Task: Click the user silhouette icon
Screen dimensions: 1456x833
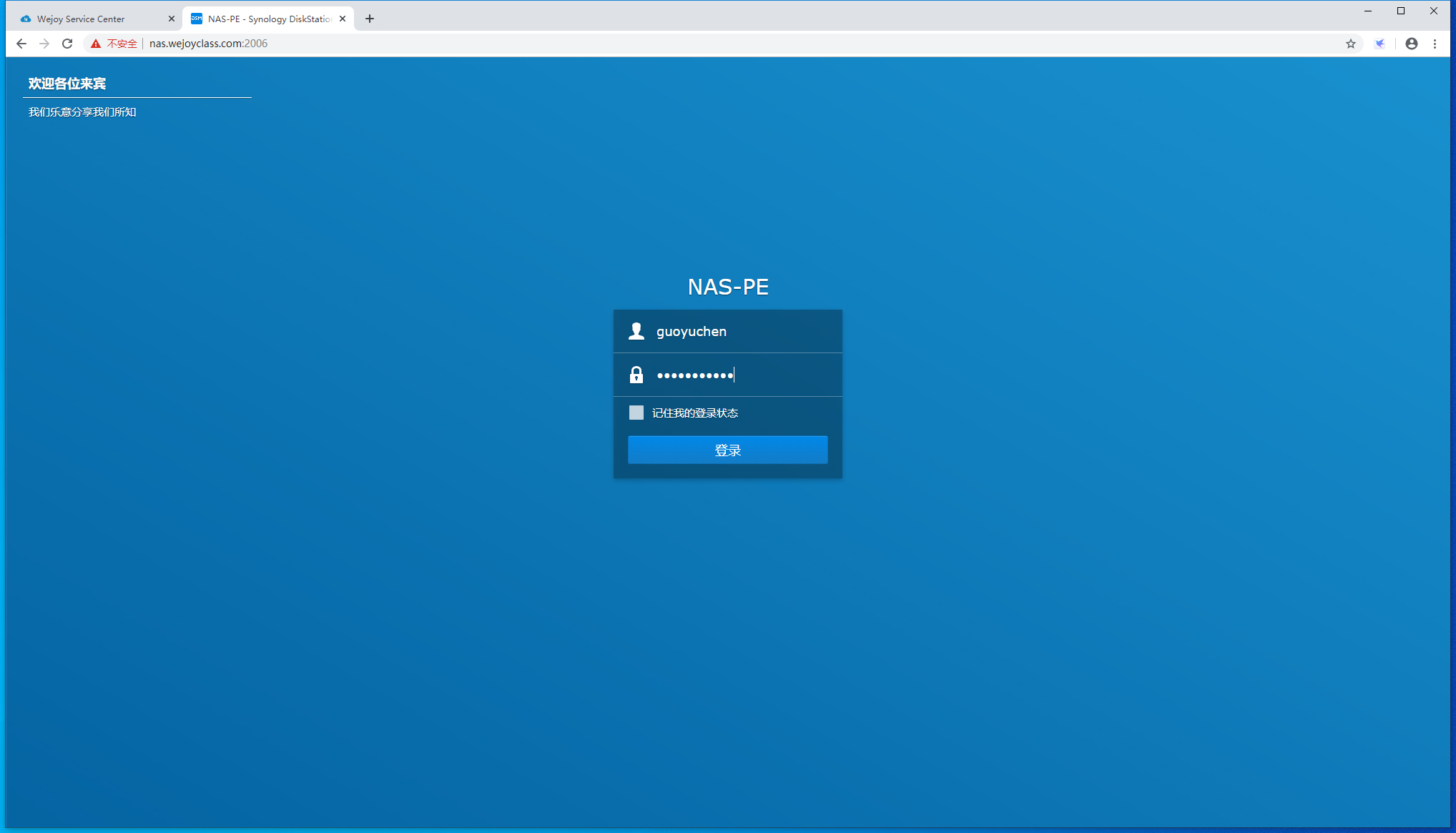Action: click(x=636, y=331)
